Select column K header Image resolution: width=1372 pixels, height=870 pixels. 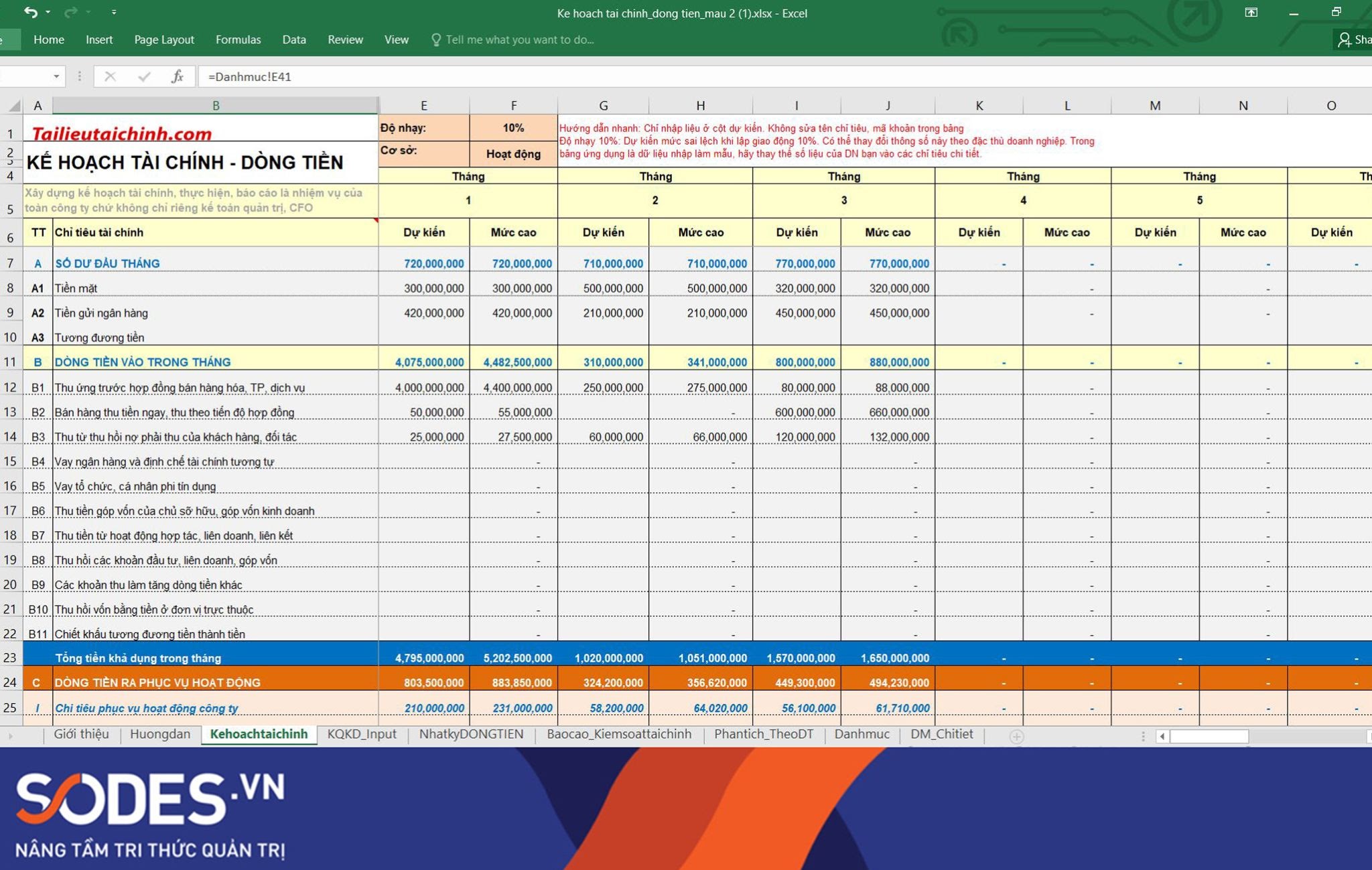pyautogui.click(x=979, y=105)
